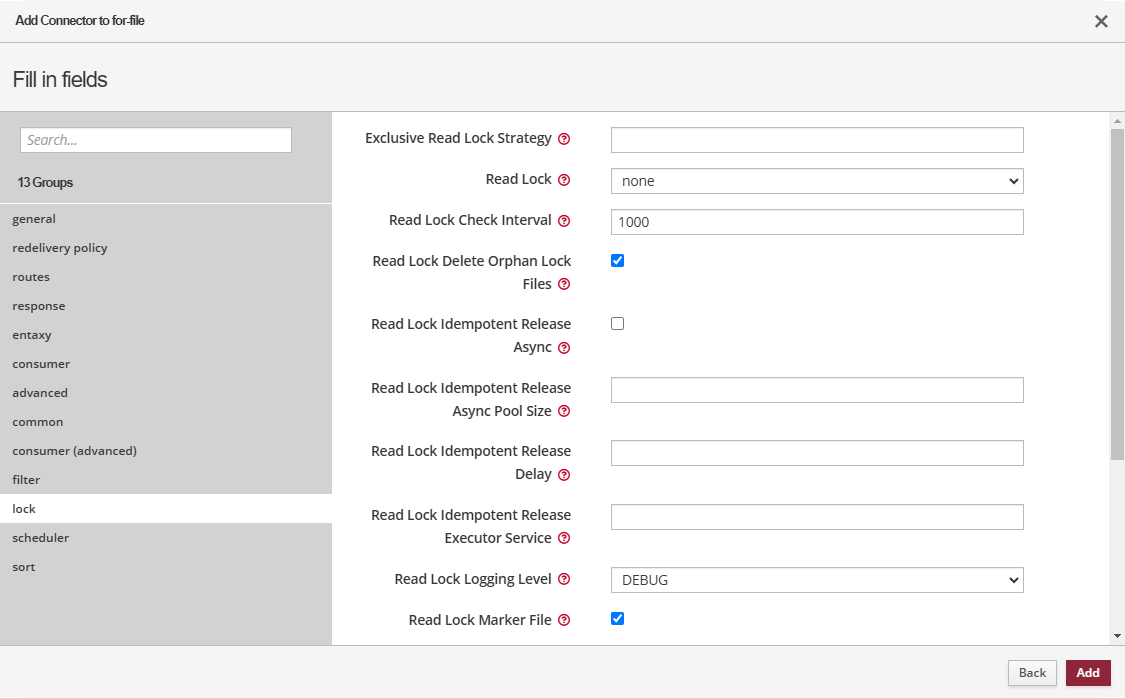Click help icon beside Read Lock Logging Level
1125x698 pixels.
click(x=564, y=579)
